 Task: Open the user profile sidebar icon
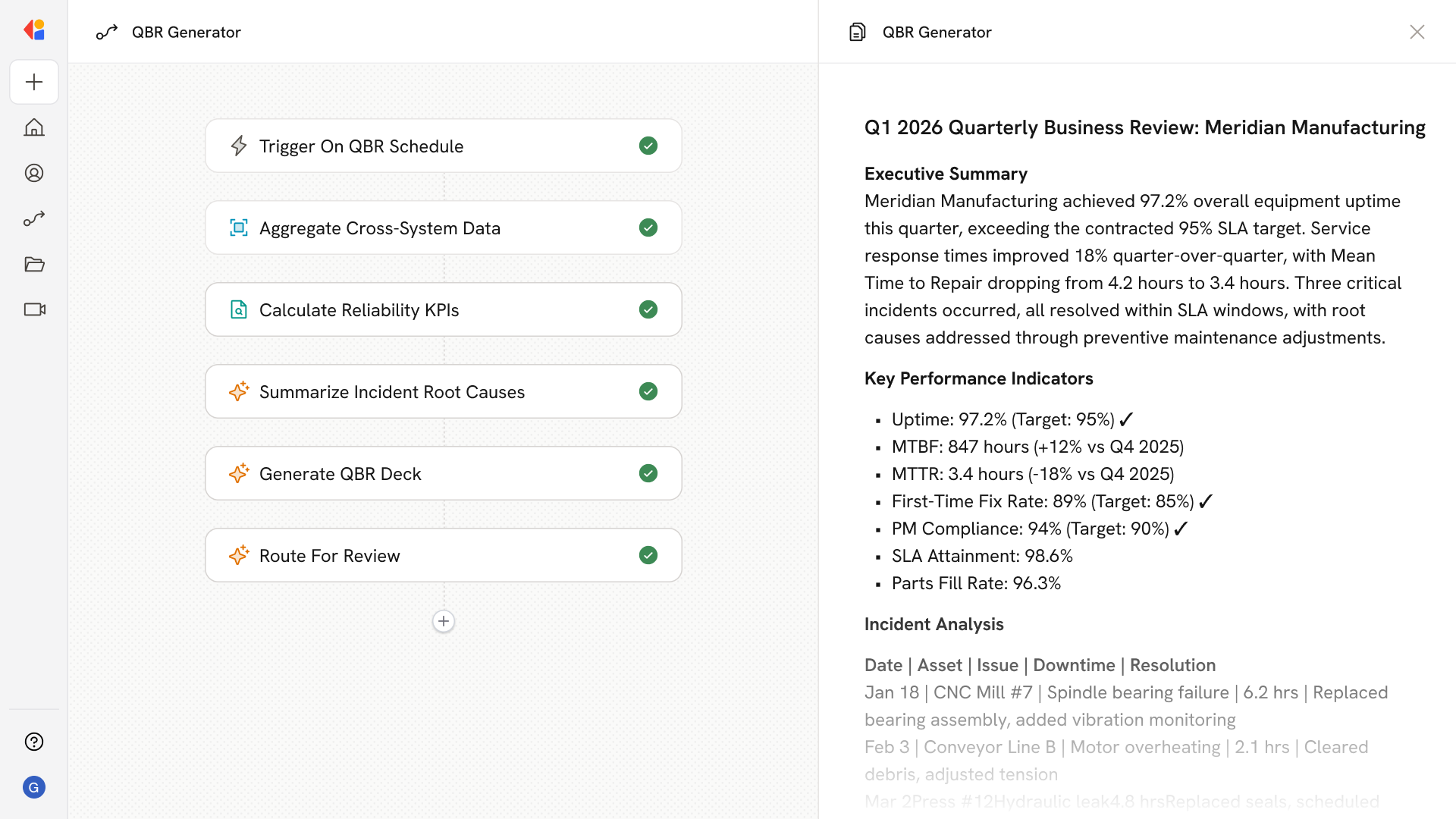pyautogui.click(x=34, y=173)
